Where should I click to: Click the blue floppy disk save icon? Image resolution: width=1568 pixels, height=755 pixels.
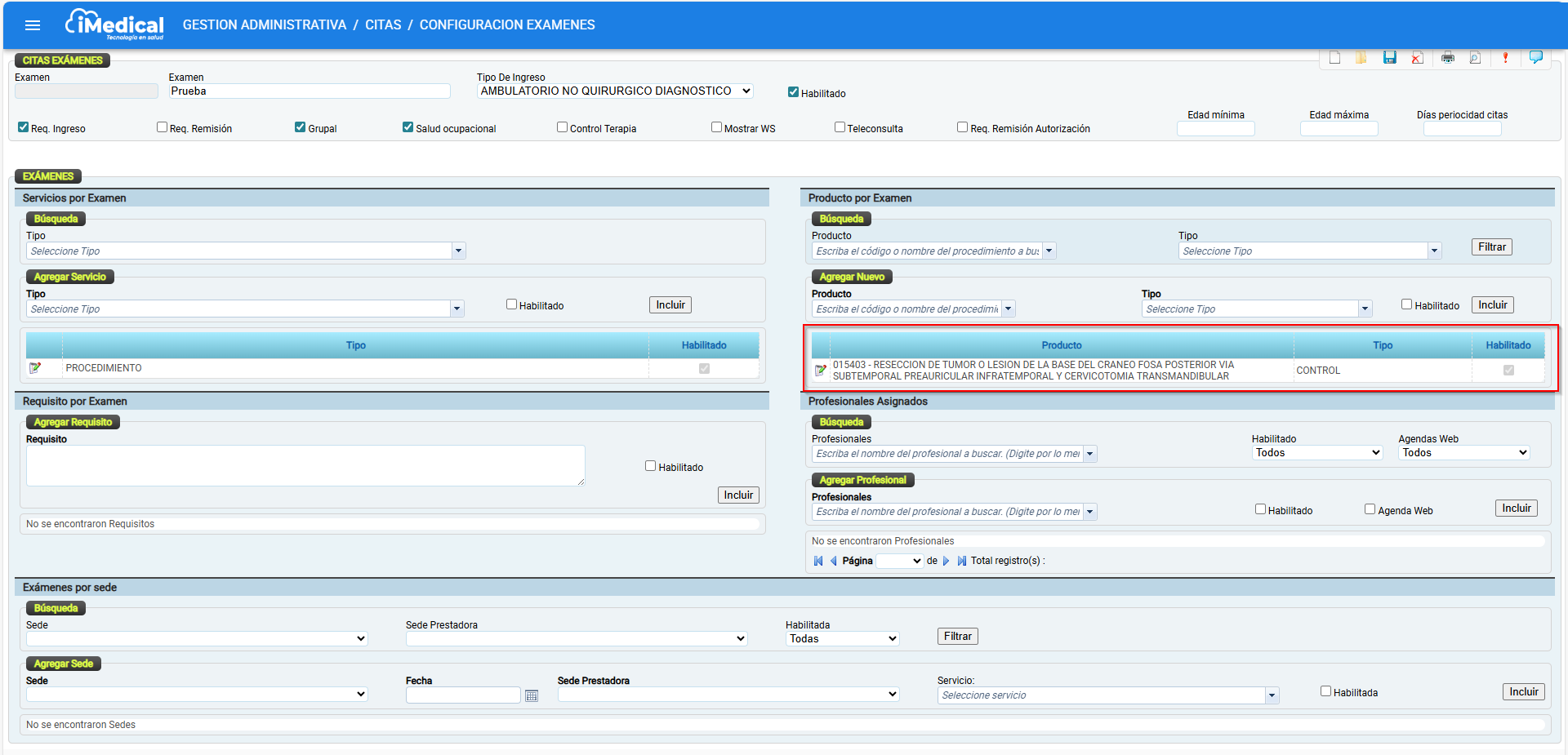point(1389,57)
